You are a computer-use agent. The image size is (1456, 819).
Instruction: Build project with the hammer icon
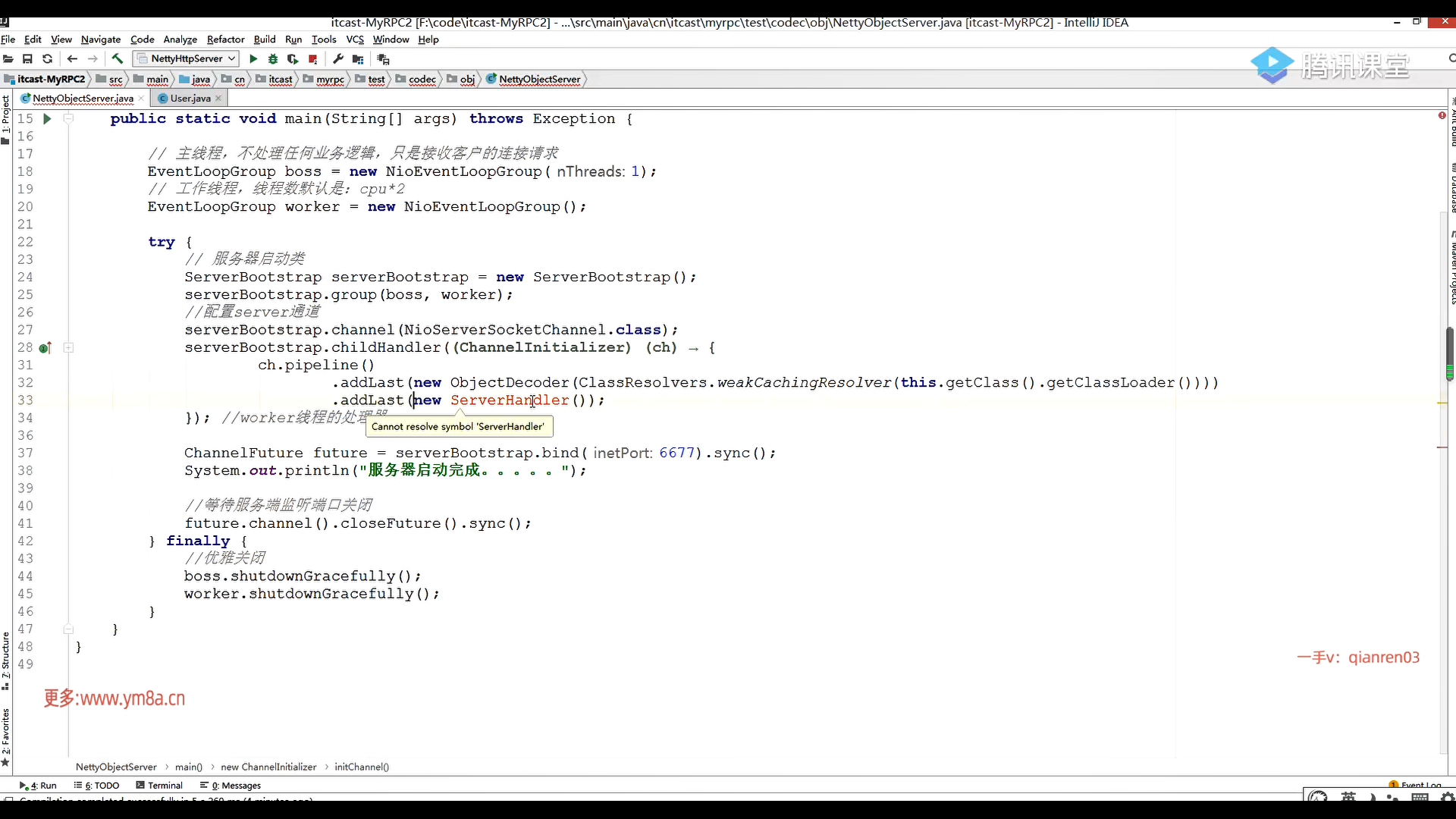(118, 58)
